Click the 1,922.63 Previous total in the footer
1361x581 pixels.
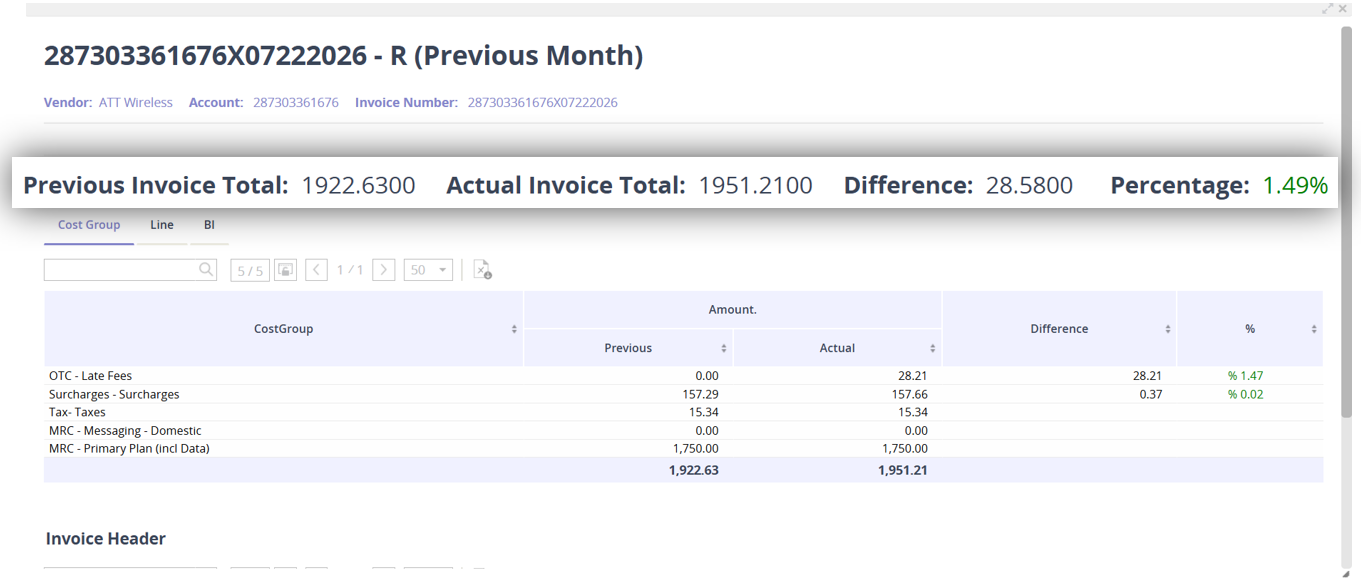point(694,470)
